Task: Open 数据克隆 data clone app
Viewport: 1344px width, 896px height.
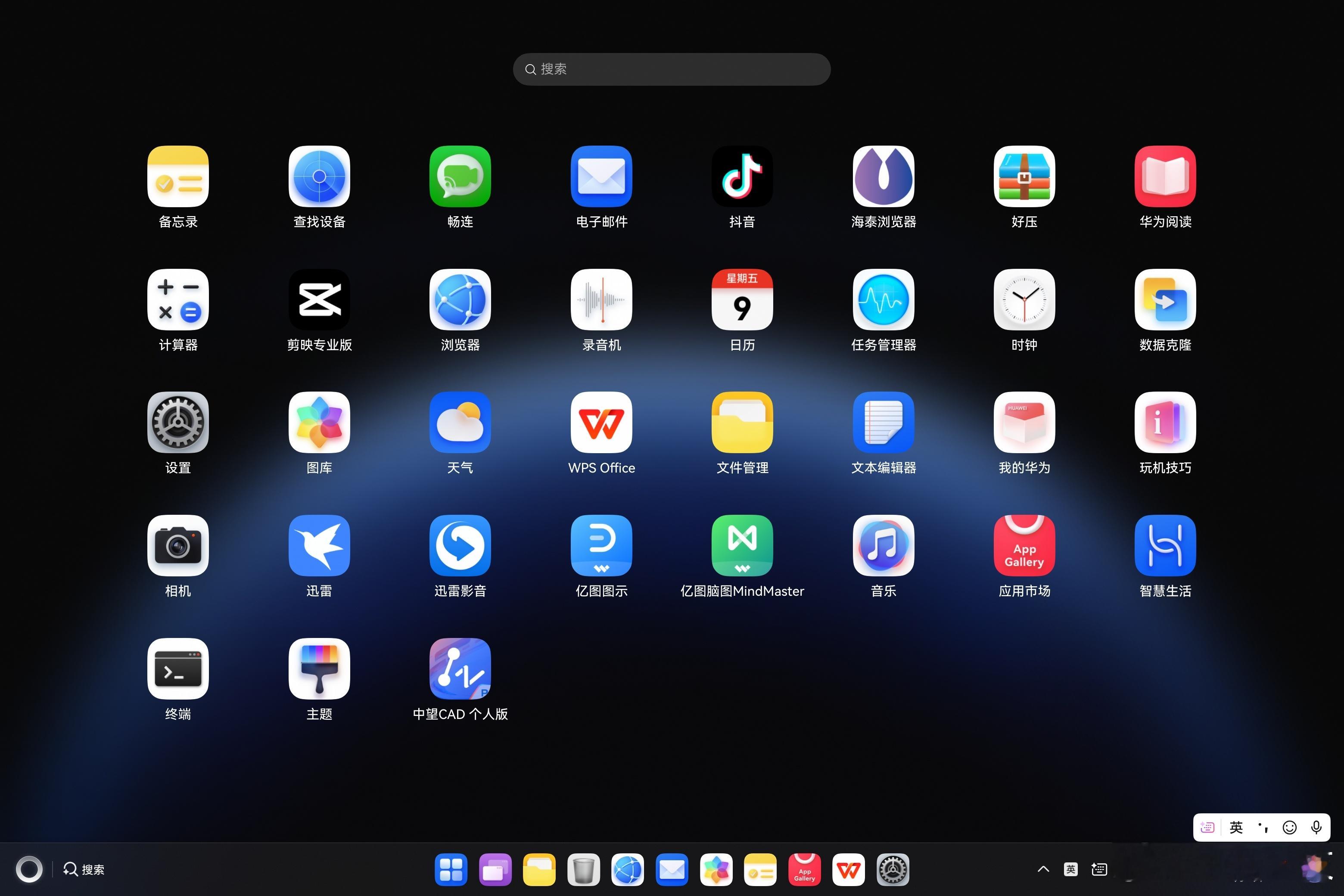Action: (1166, 299)
